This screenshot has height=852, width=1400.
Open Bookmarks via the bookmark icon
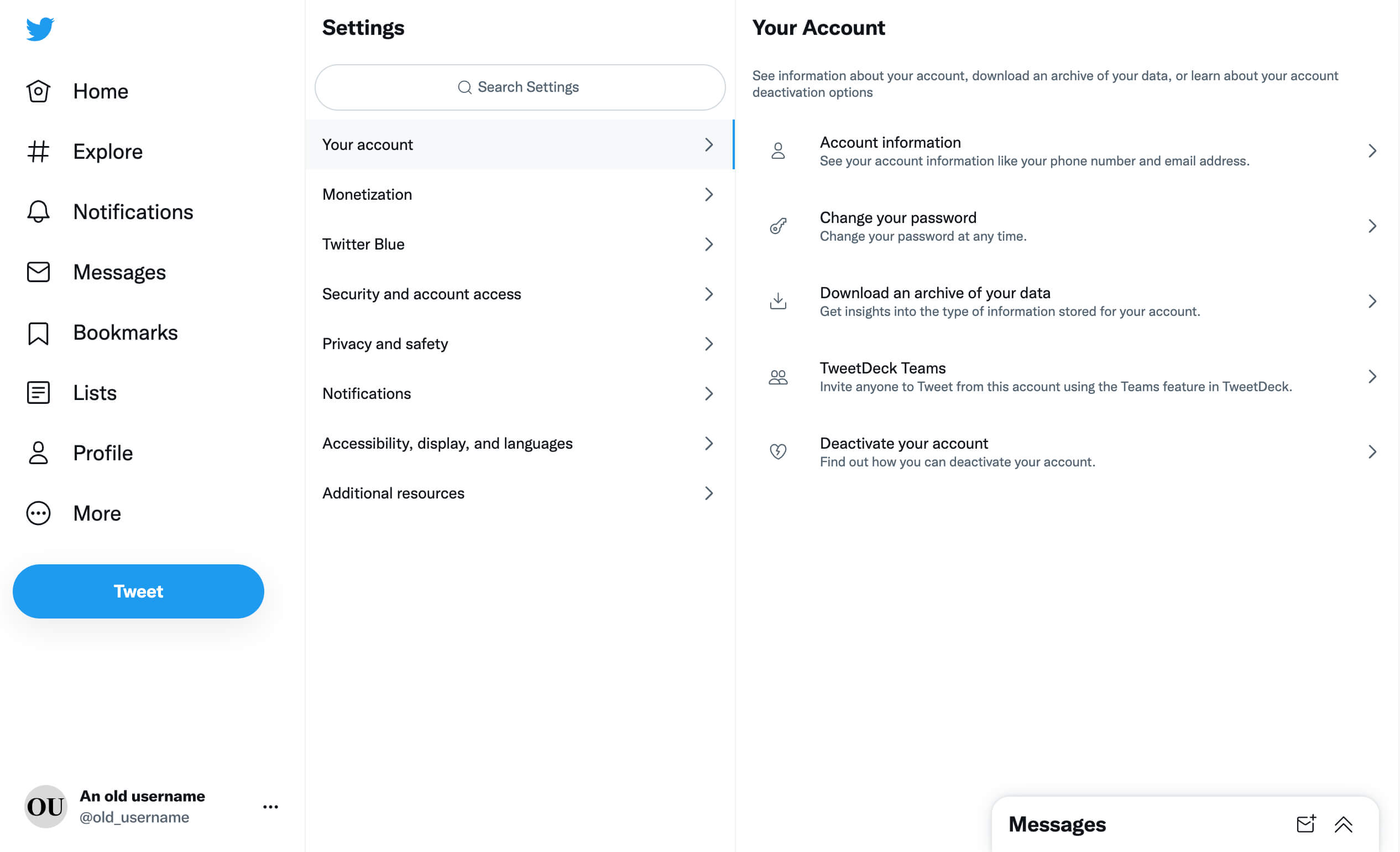pos(38,333)
